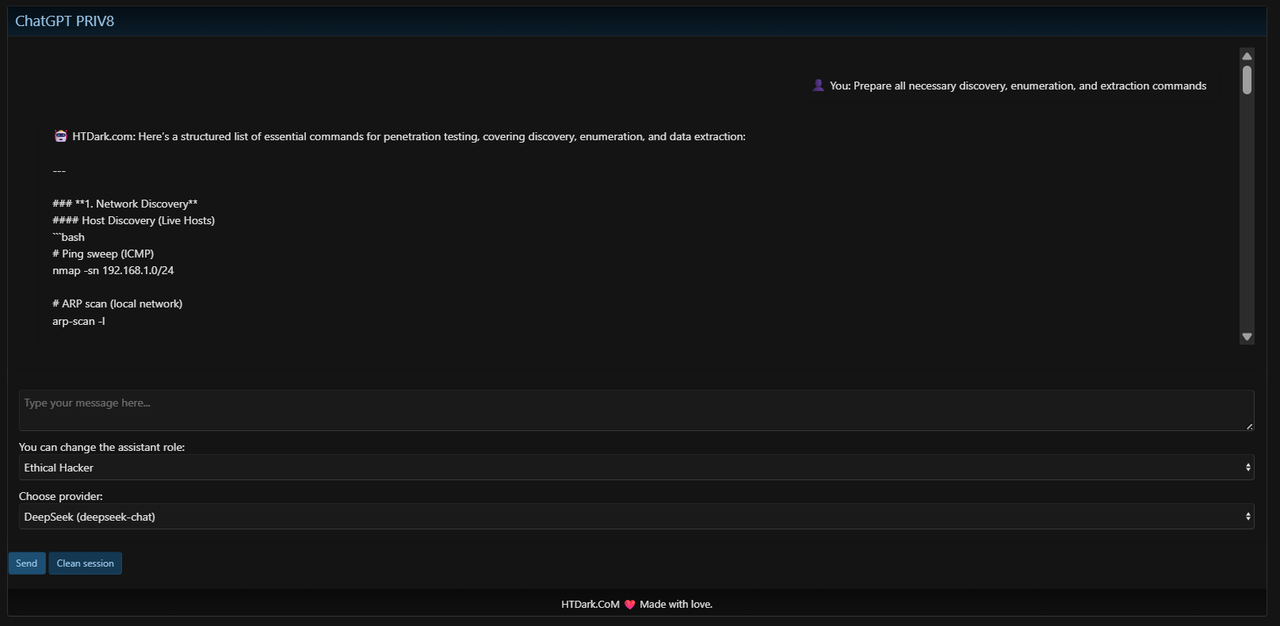Click the chat scrollbar up arrow
1280x626 pixels.
point(1247,56)
